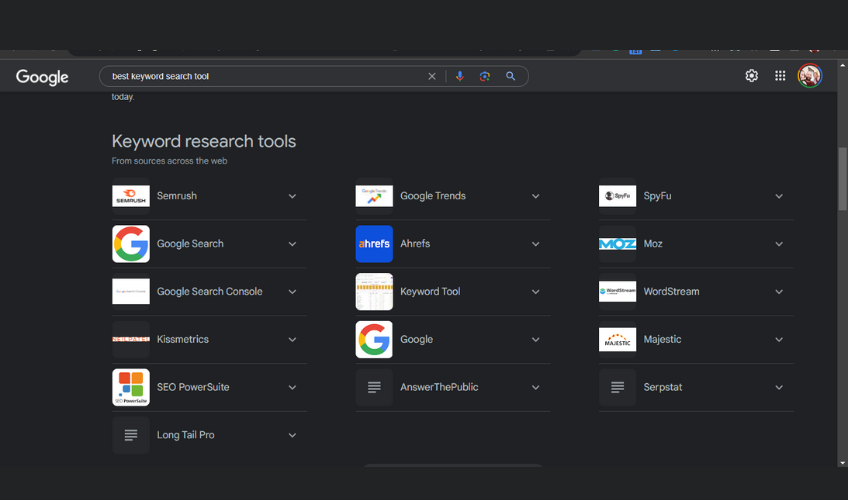This screenshot has width=848, height=500.
Task: Expand the Serpstat entry chevron
Action: [779, 388]
